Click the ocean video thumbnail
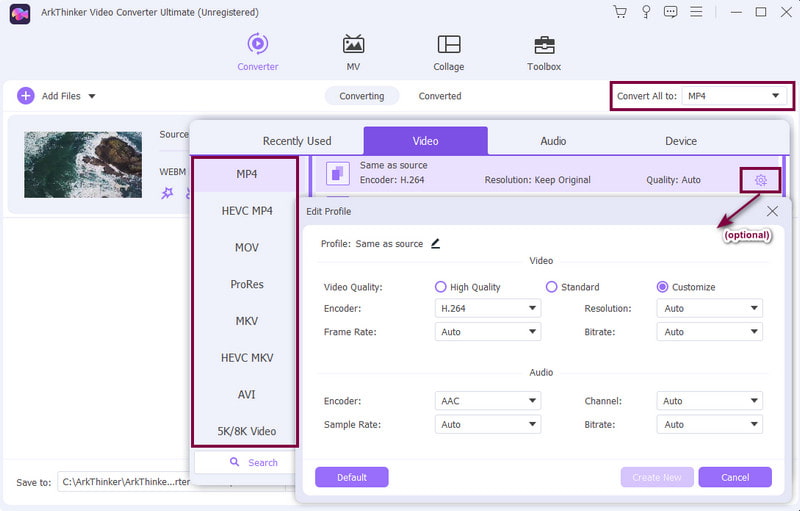Viewport: 800px width, 511px height. coord(83,164)
